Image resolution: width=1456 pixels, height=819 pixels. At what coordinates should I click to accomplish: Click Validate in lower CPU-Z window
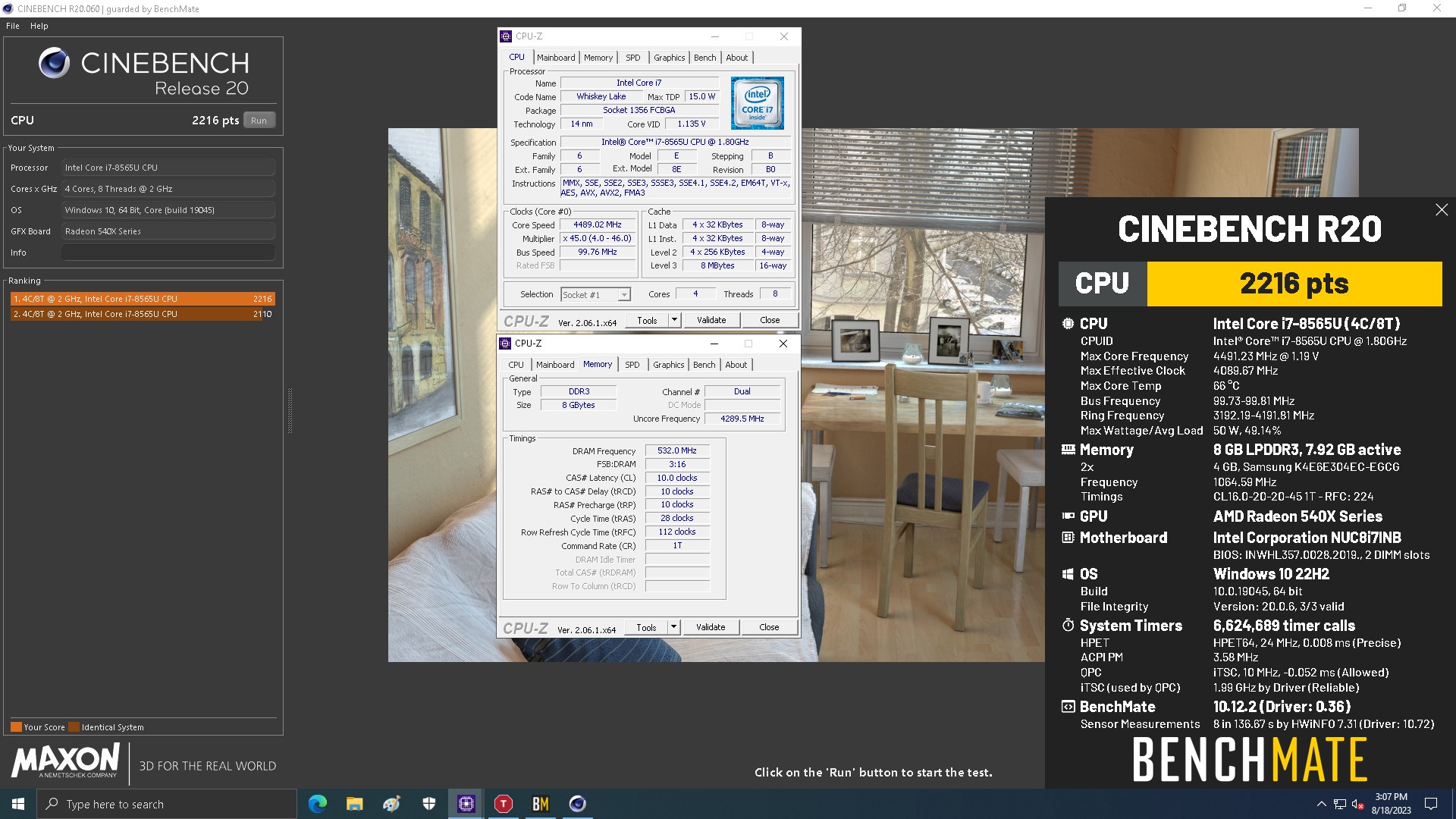(x=711, y=628)
